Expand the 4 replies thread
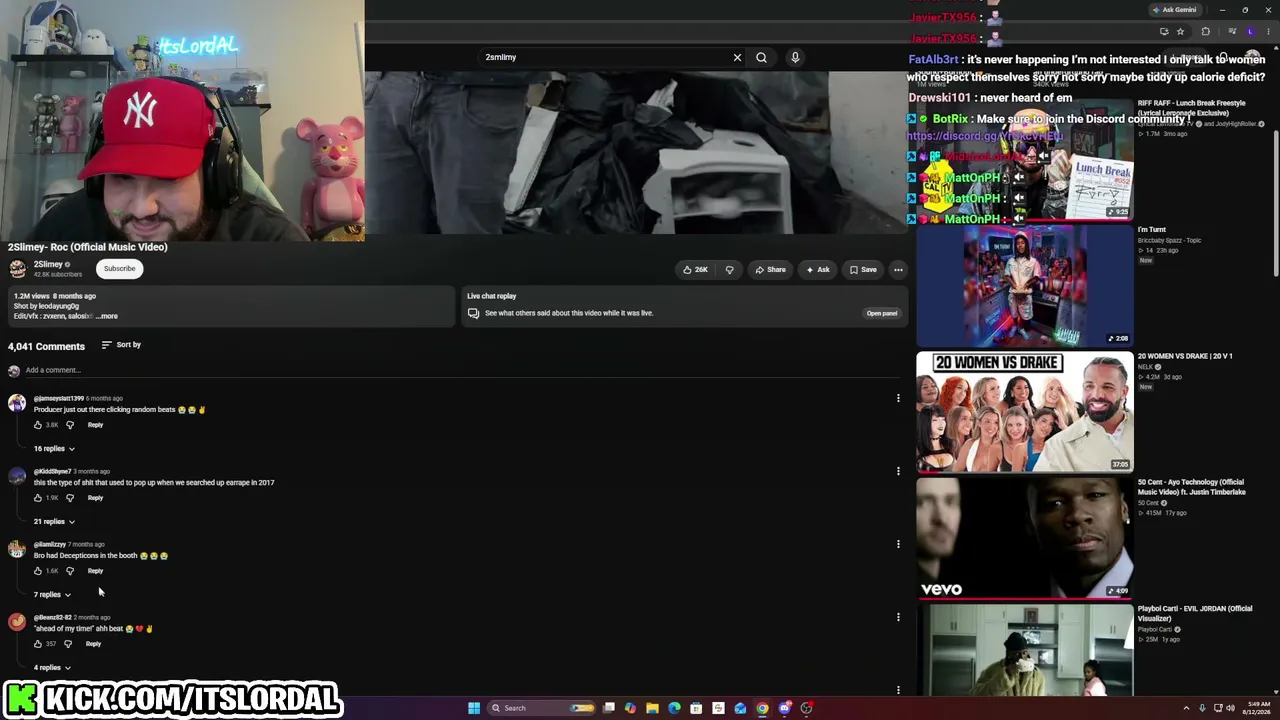 (52, 668)
